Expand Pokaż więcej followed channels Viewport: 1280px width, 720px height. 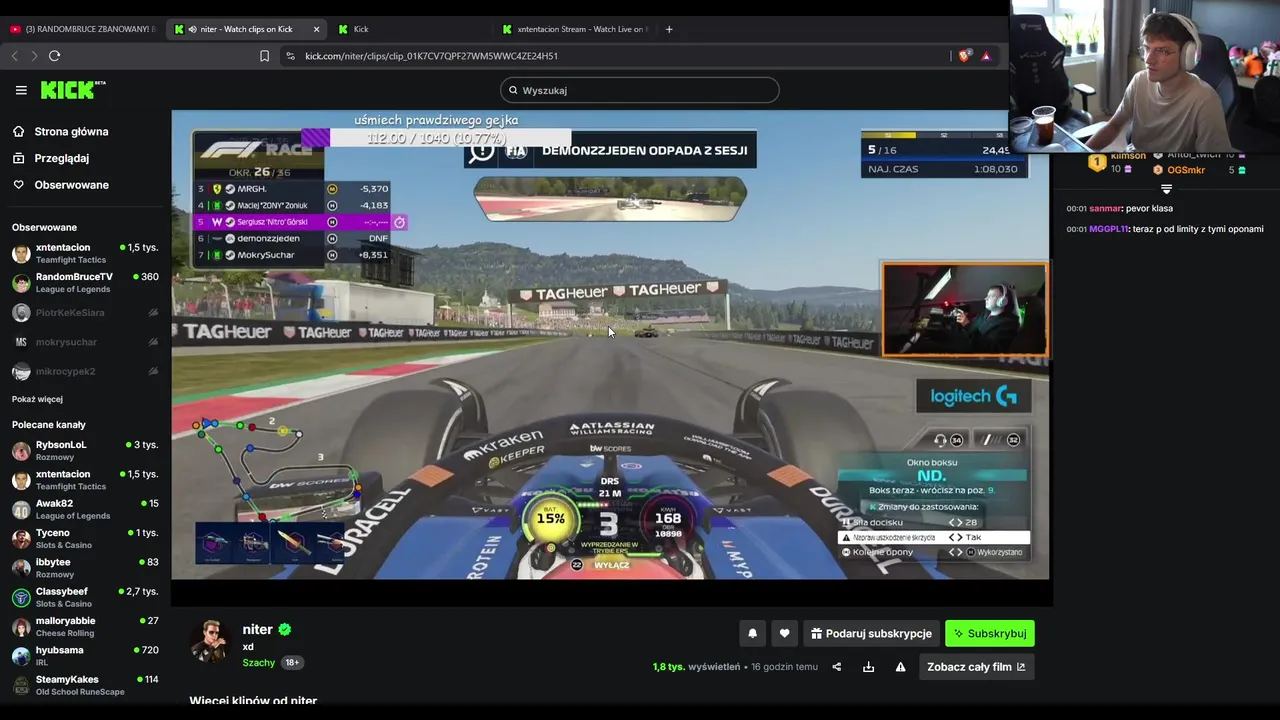[x=37, y=399]
